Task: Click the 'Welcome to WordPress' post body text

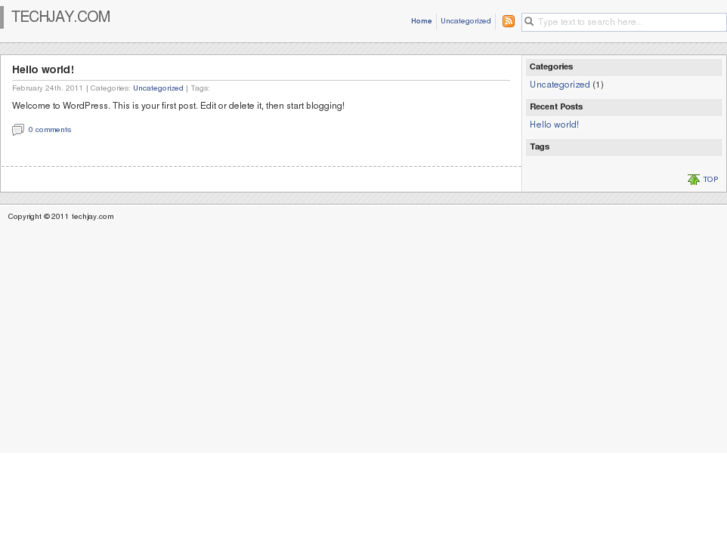Action: 178,106
